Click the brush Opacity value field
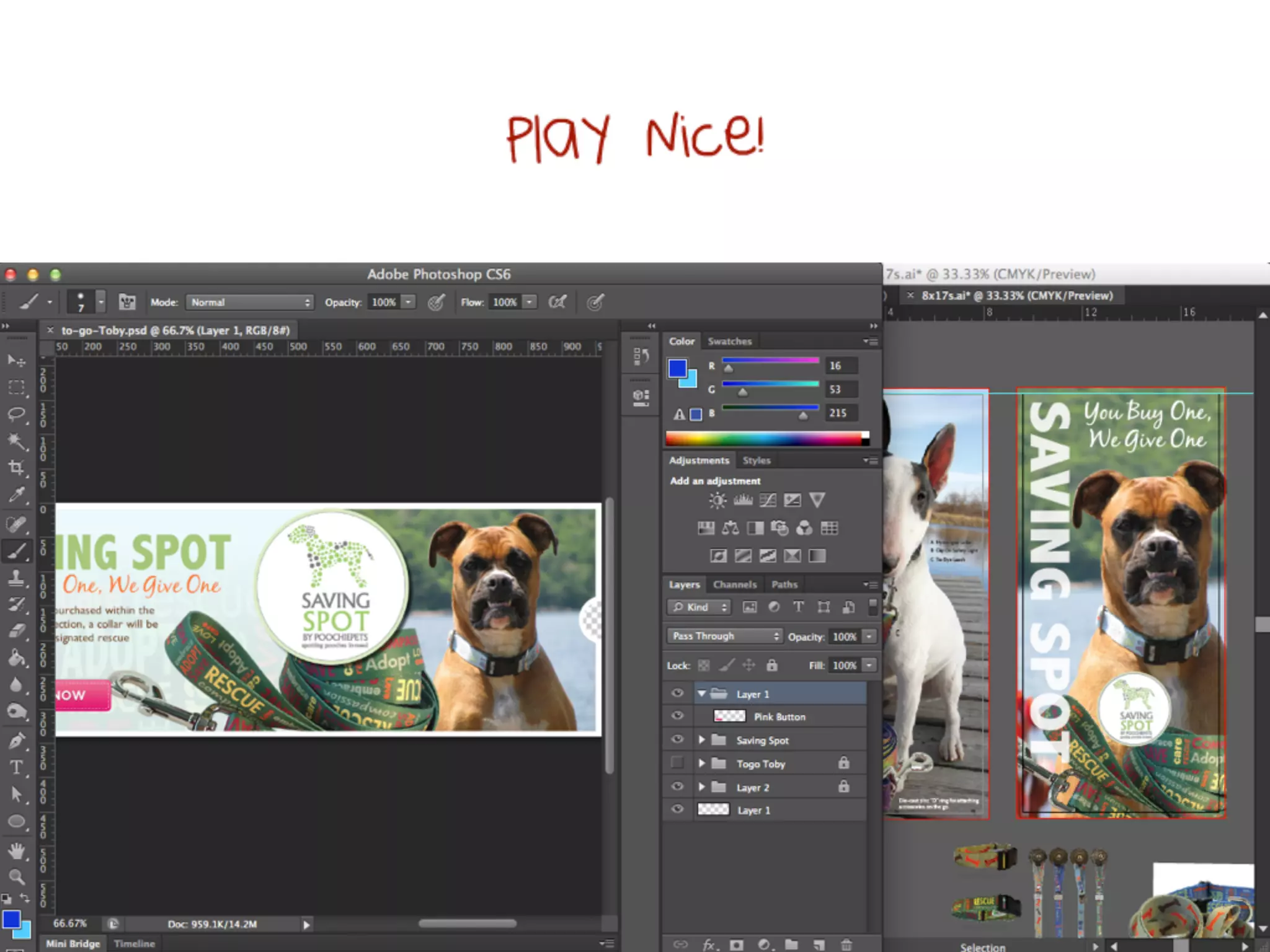 point(383,302)
